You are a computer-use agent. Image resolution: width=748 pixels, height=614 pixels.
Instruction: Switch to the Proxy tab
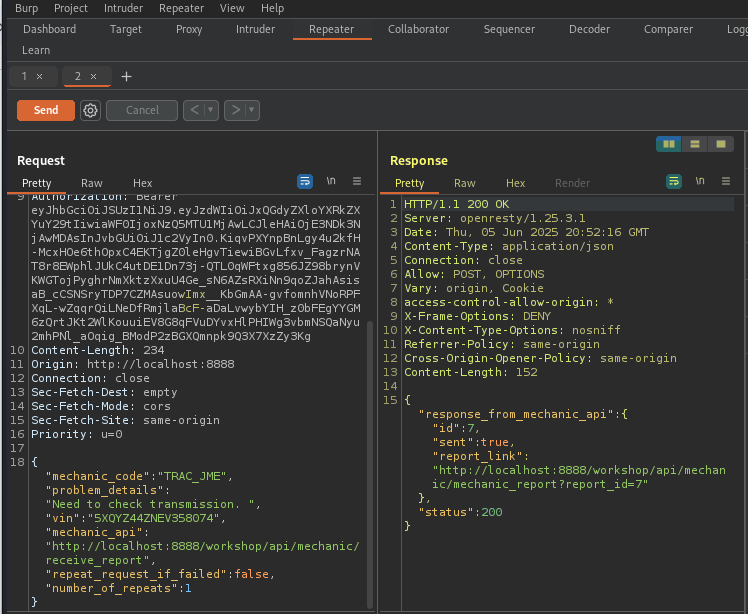point(189,29)
